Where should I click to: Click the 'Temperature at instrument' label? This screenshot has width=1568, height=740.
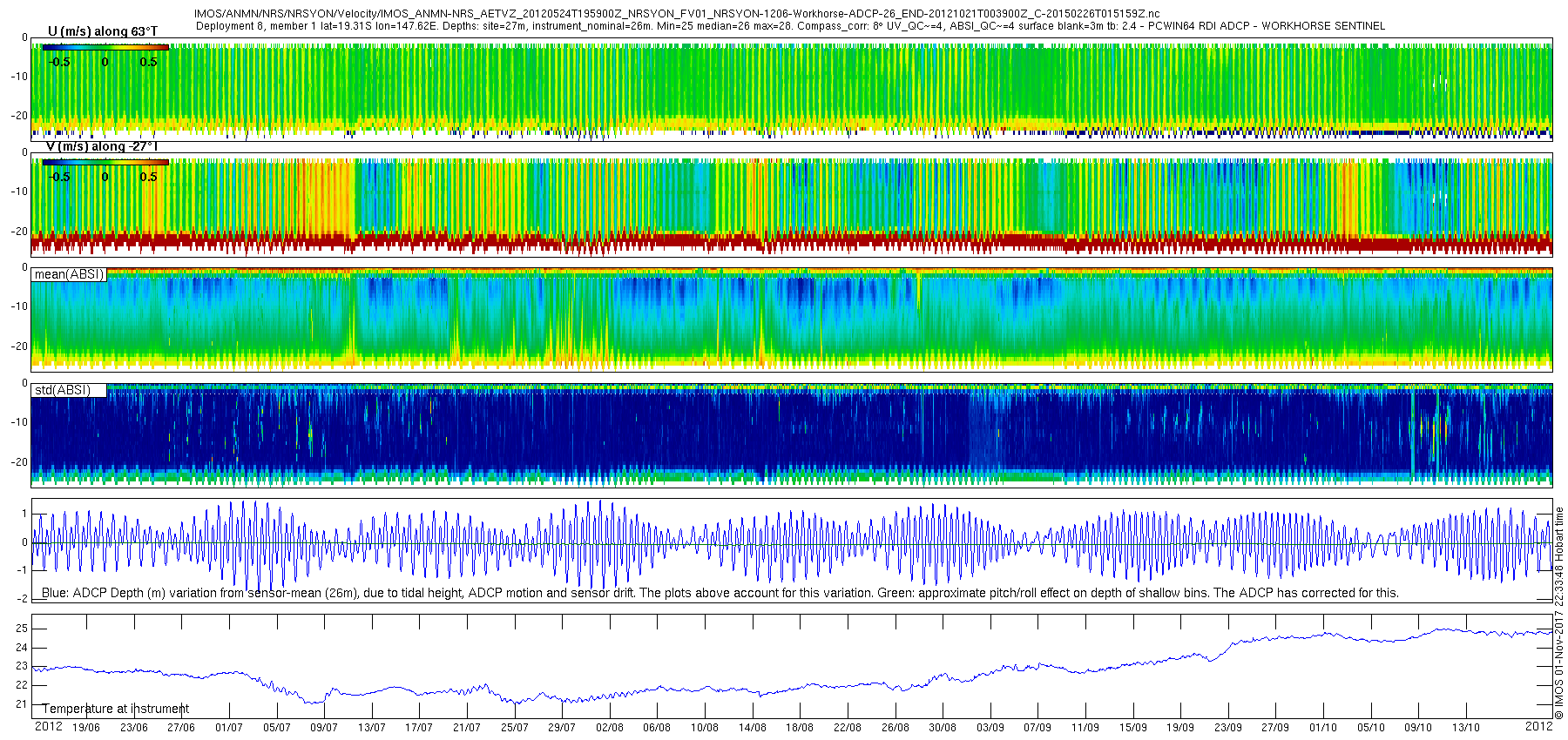coord(116,709)
